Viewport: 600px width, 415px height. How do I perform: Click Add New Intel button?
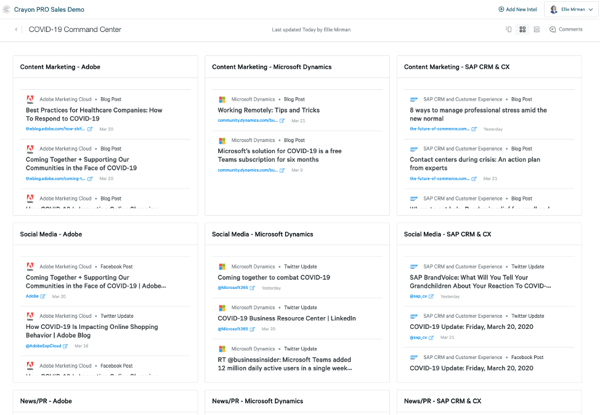517,9
